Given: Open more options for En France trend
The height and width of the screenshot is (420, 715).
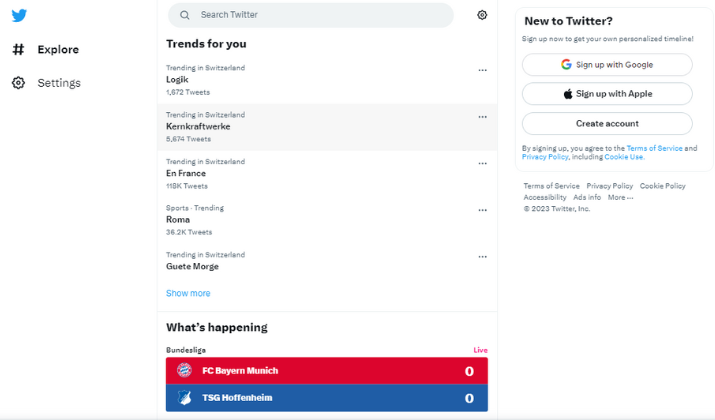Looking at the screenshot, I should click(482, 164).
